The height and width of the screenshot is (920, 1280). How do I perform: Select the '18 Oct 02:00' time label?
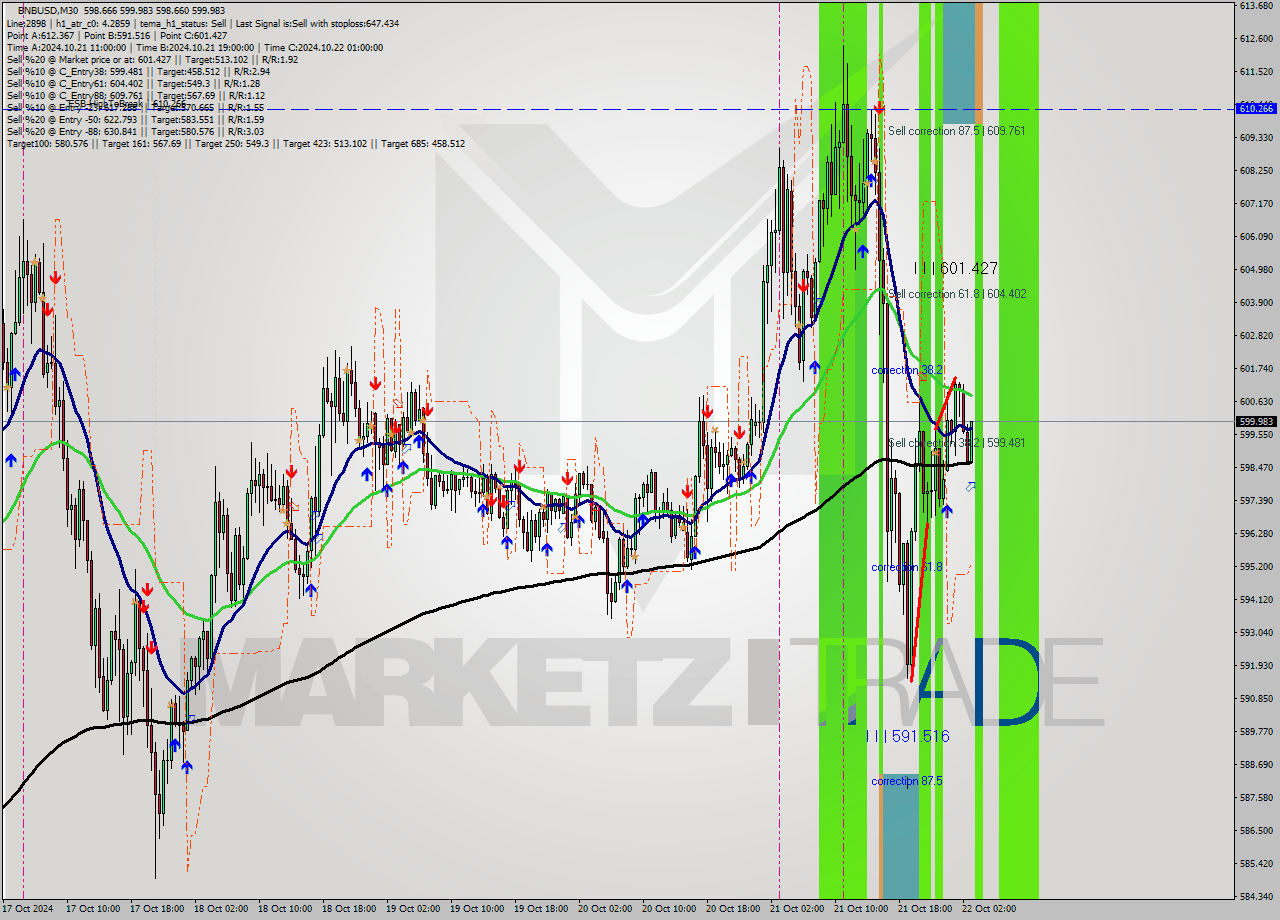[220, 910]
